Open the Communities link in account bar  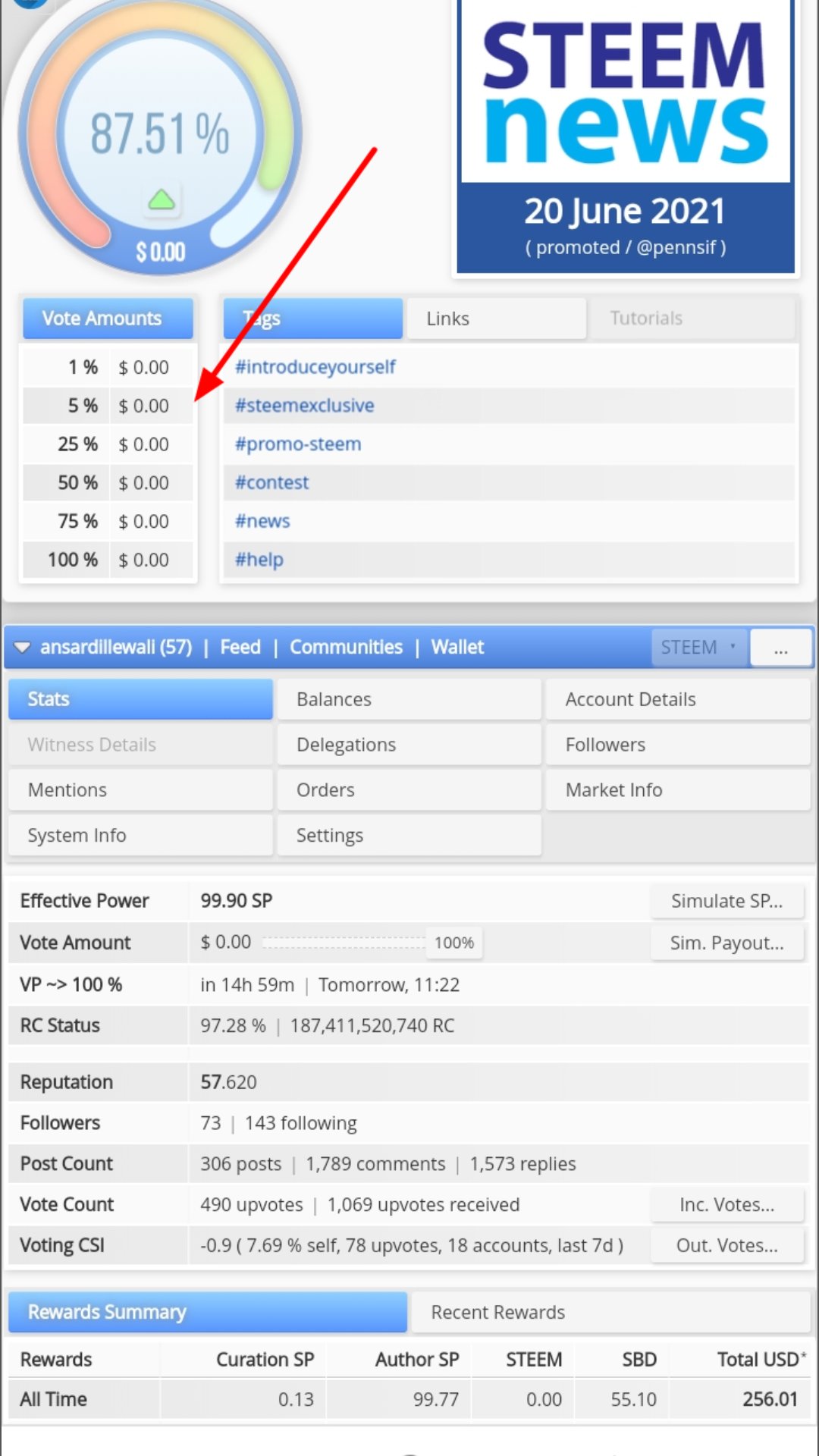pos(347,648)
